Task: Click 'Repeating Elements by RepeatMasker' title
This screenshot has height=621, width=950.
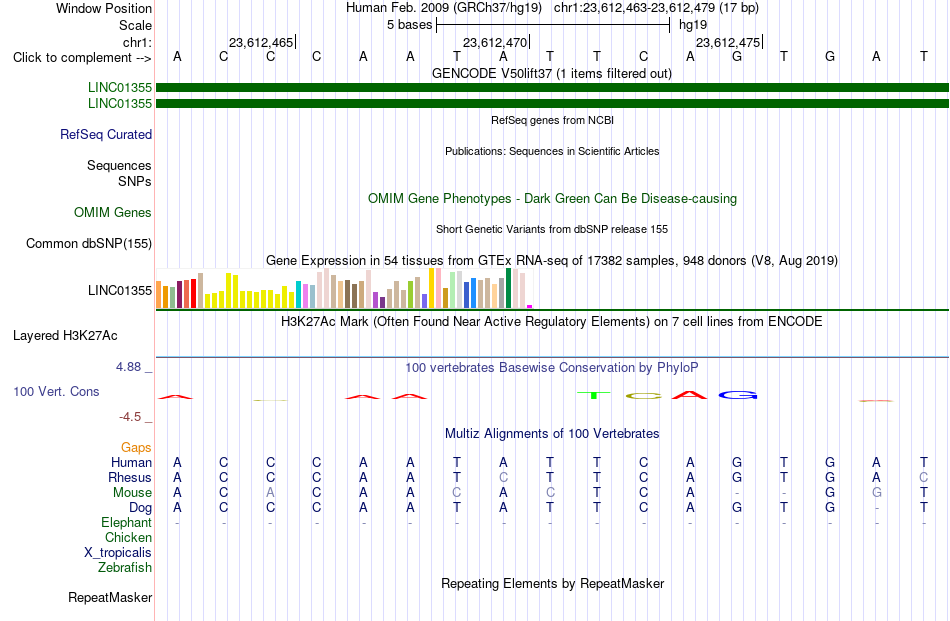Action: (553, 583)
